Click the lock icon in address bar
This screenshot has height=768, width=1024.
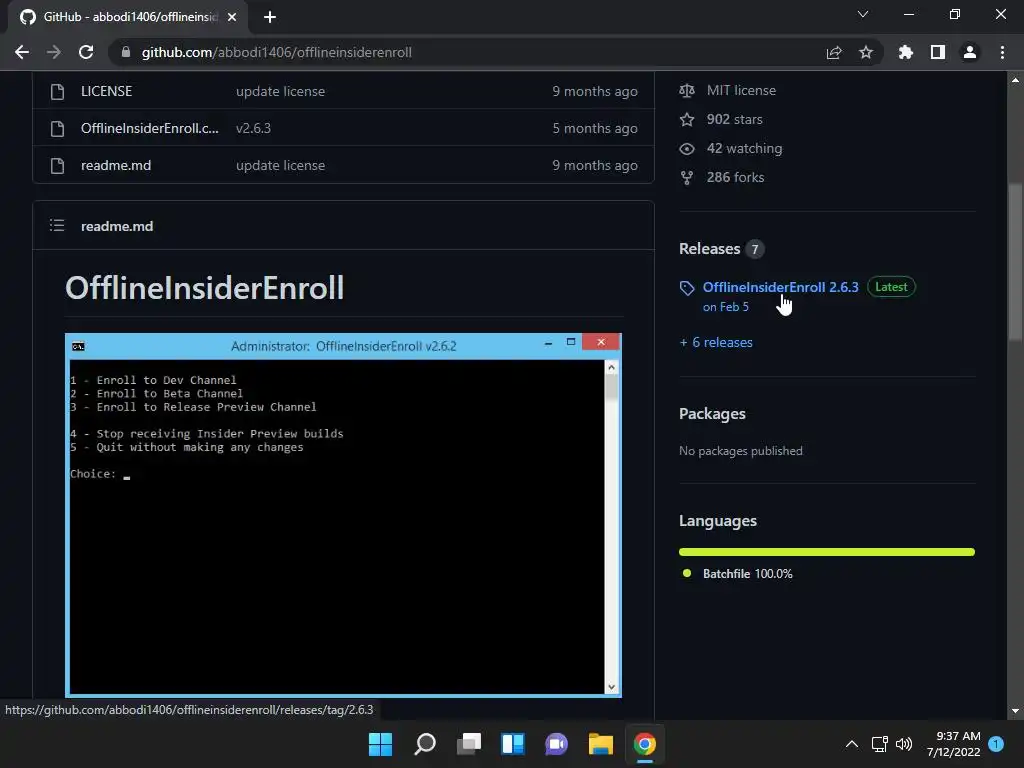(126, 52)
